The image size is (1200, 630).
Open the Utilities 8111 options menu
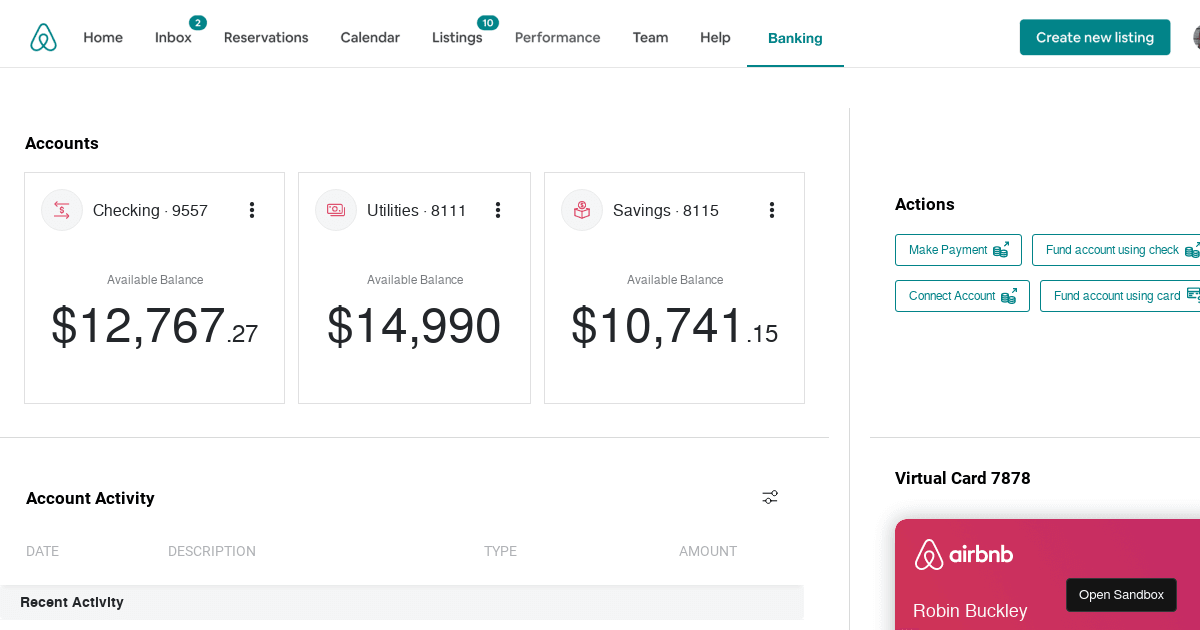click(x=498, y=210)
